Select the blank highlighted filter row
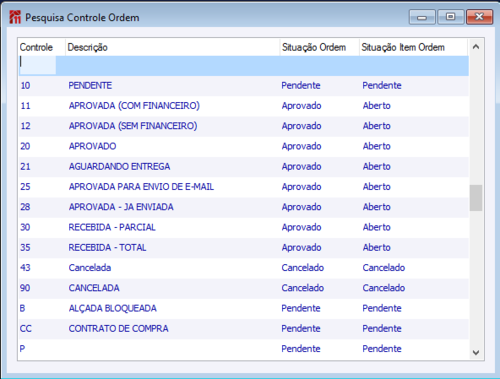500x379 pixels. 244,66
